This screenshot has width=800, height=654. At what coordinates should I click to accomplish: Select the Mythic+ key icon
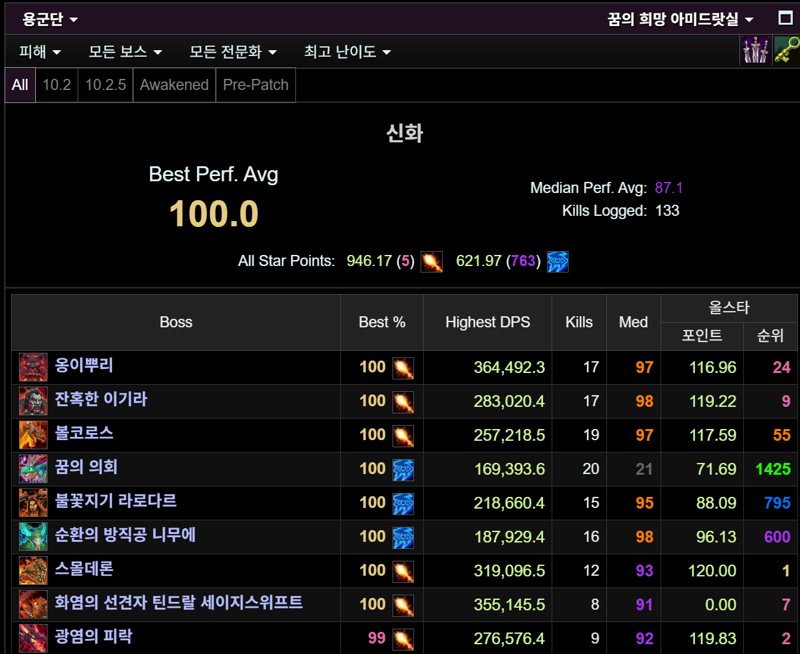click(x=787, y=51)
